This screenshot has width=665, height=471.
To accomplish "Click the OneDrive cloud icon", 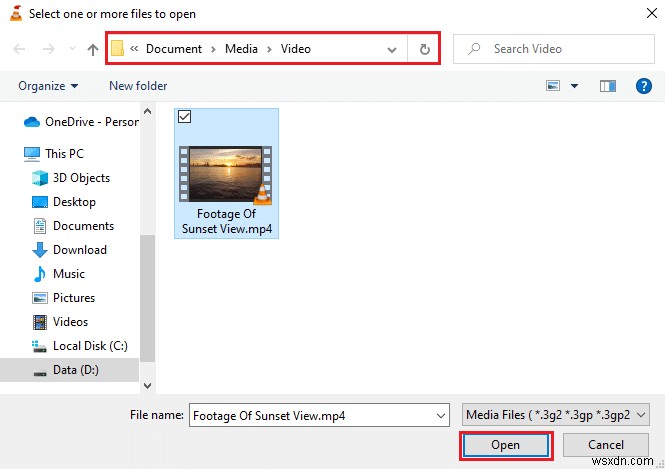I will pyautogui.click(x=32, y=123).
